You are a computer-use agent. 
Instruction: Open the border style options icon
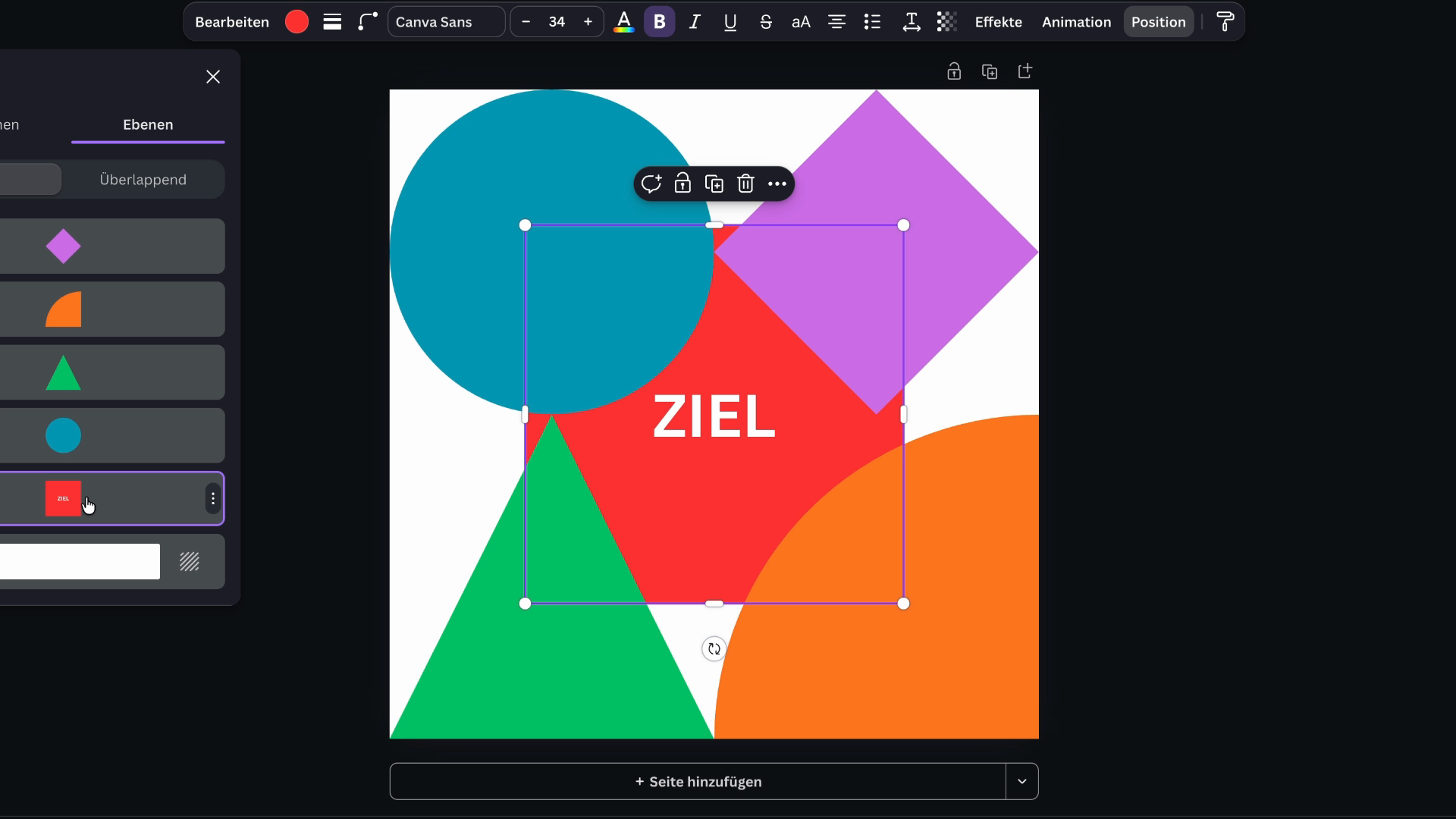coord(332,22)
